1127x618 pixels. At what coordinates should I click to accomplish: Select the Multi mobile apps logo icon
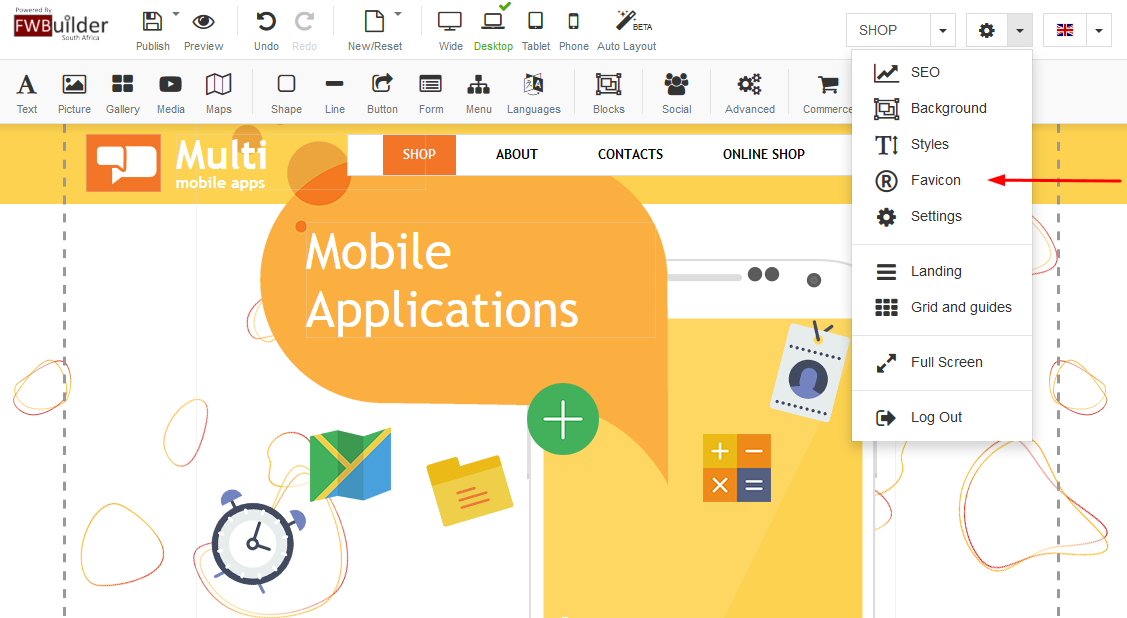pos(124,163)
